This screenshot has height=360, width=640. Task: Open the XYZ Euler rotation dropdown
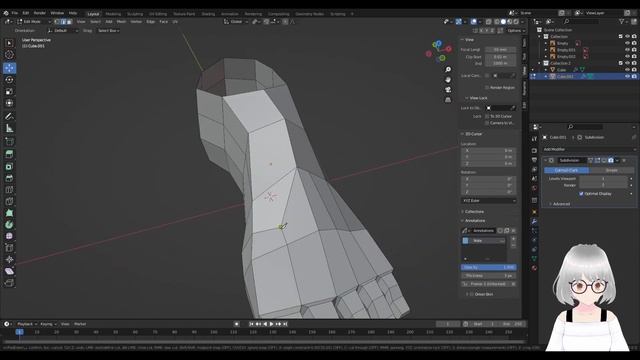[489, 201]
